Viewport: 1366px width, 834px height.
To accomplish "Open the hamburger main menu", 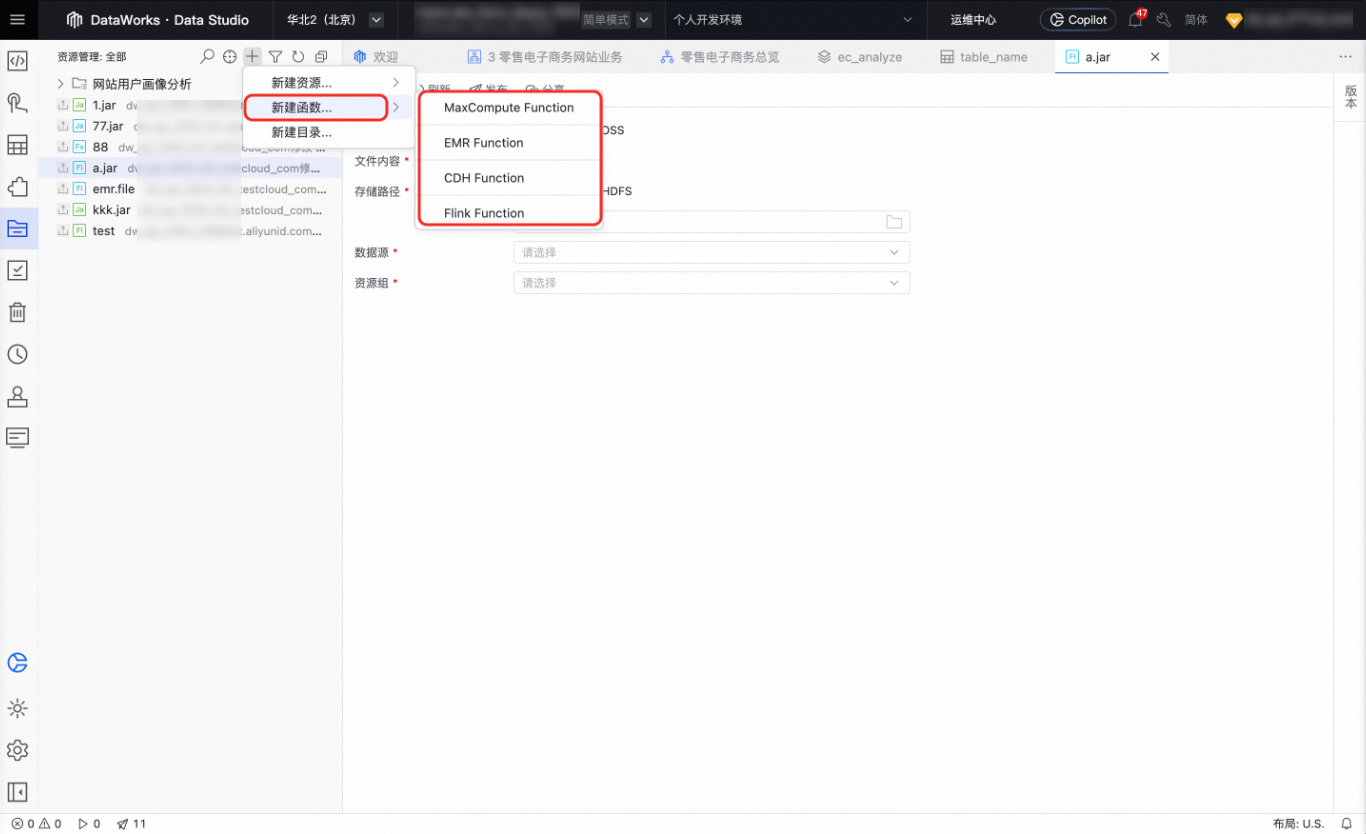I will 17,19.
